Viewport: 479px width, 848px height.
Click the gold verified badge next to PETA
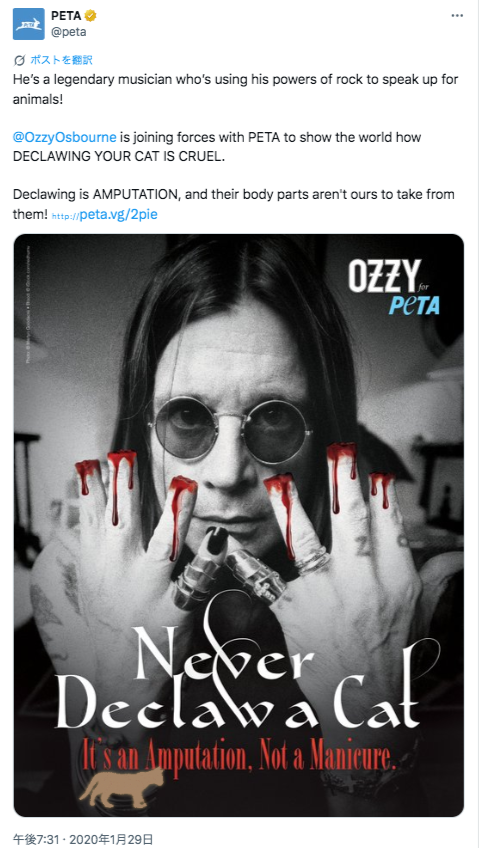(90, 16)
